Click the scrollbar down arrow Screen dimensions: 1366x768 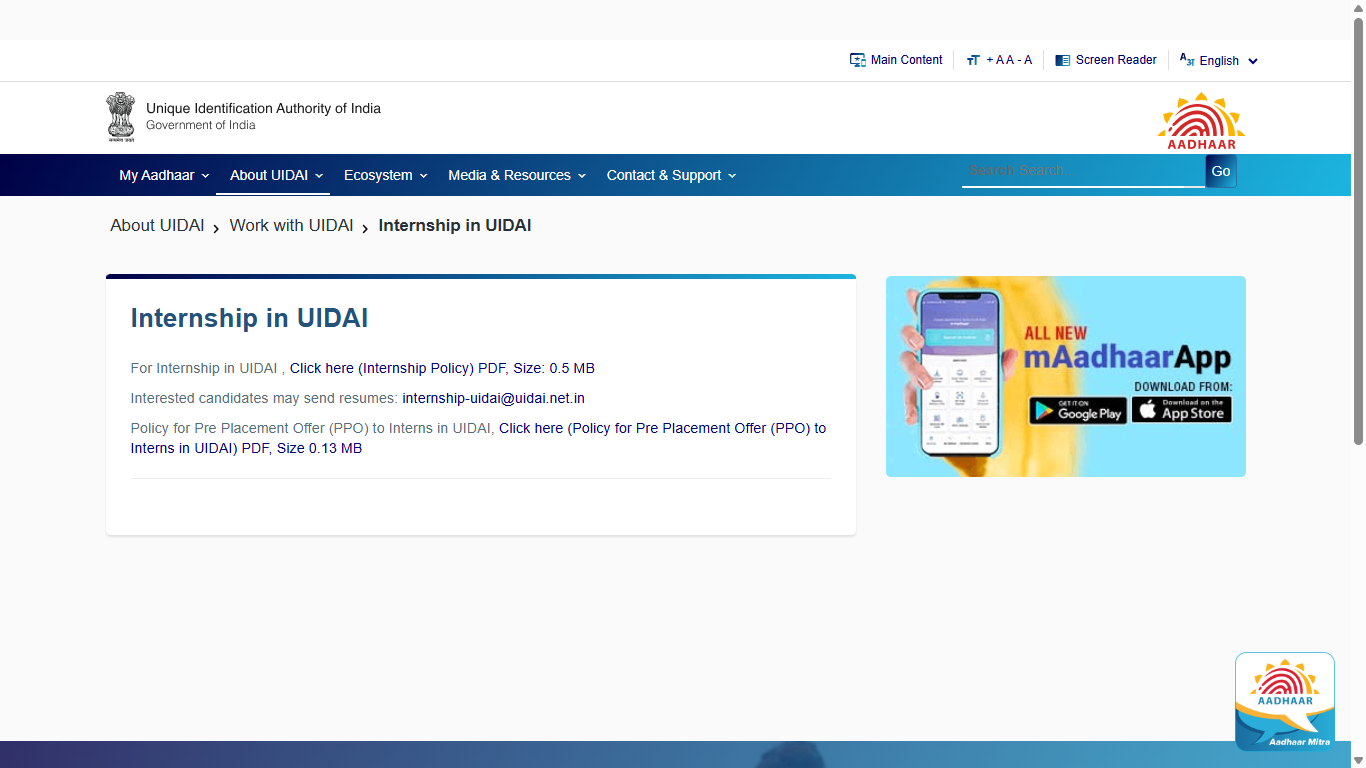(x=1358, y=760)
